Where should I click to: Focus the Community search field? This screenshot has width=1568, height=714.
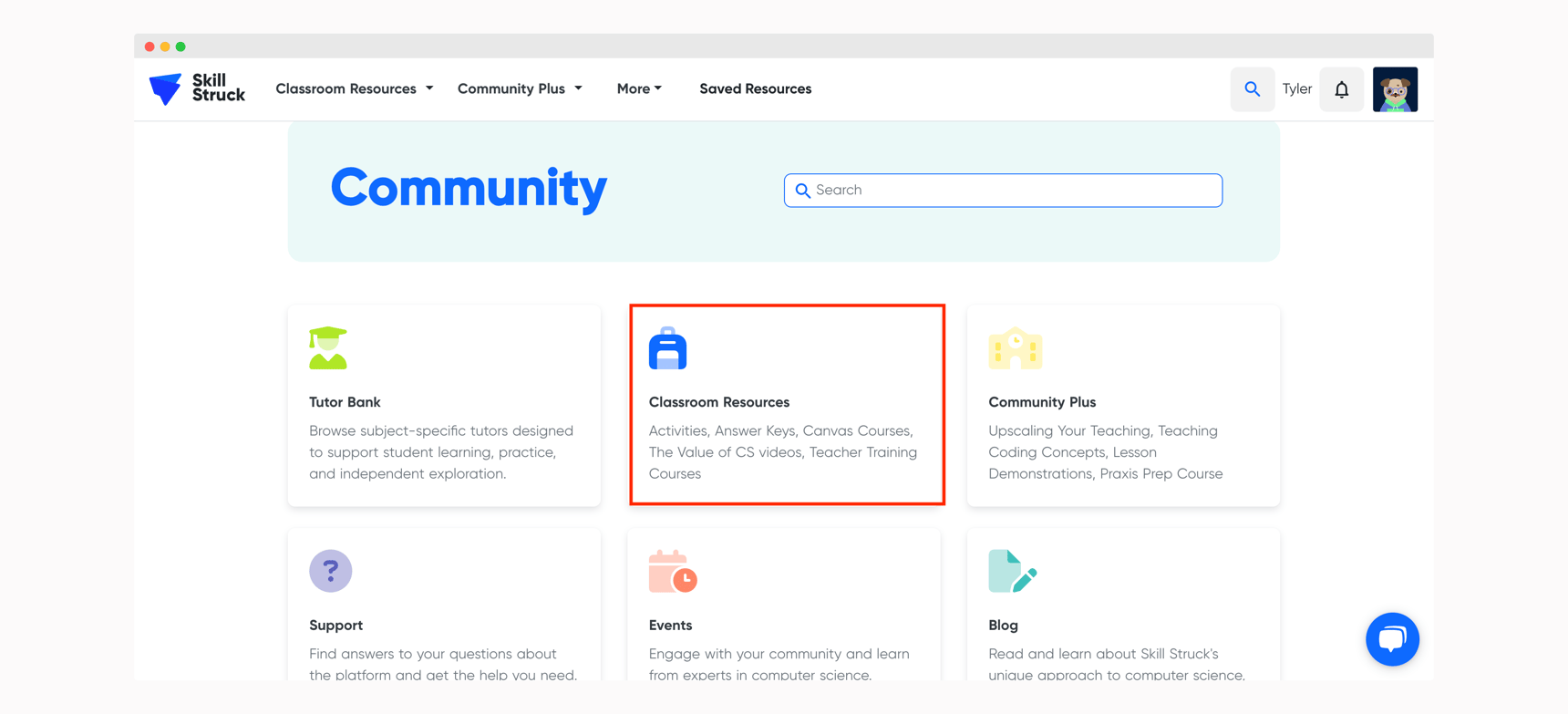[x=1003, y=190]
